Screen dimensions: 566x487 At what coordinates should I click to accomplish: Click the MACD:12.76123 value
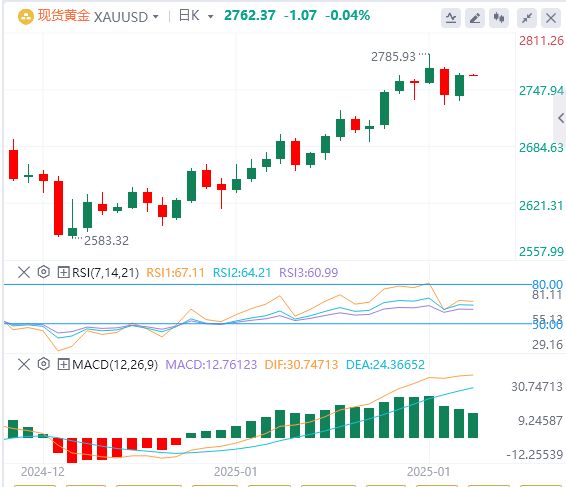click(x=211, y=365)
